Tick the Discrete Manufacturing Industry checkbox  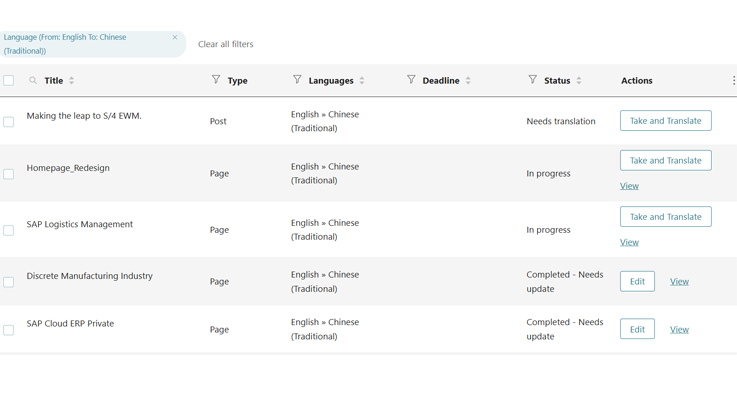click(9, 282)
